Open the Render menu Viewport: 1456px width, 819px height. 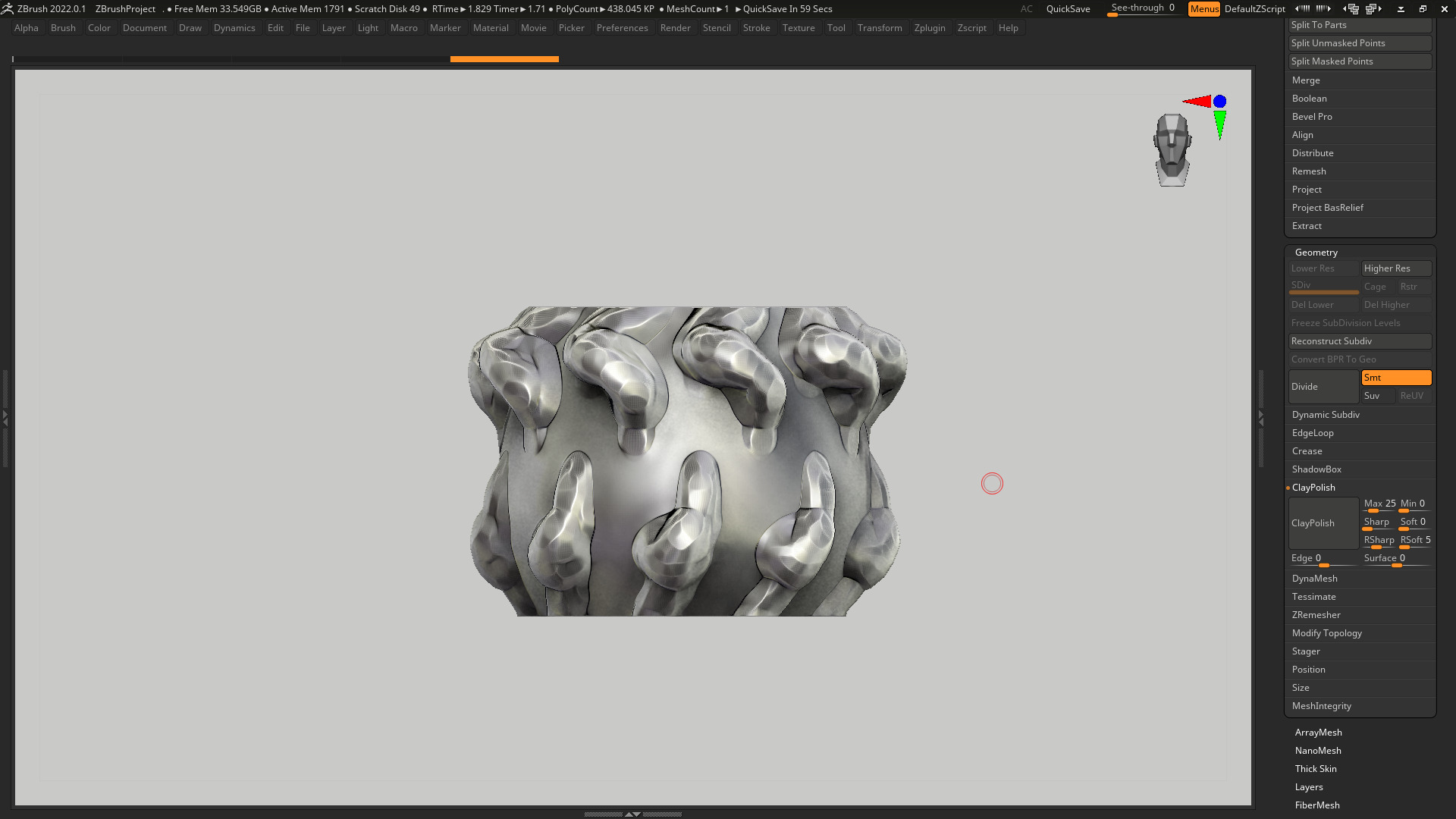coord(675,28)
